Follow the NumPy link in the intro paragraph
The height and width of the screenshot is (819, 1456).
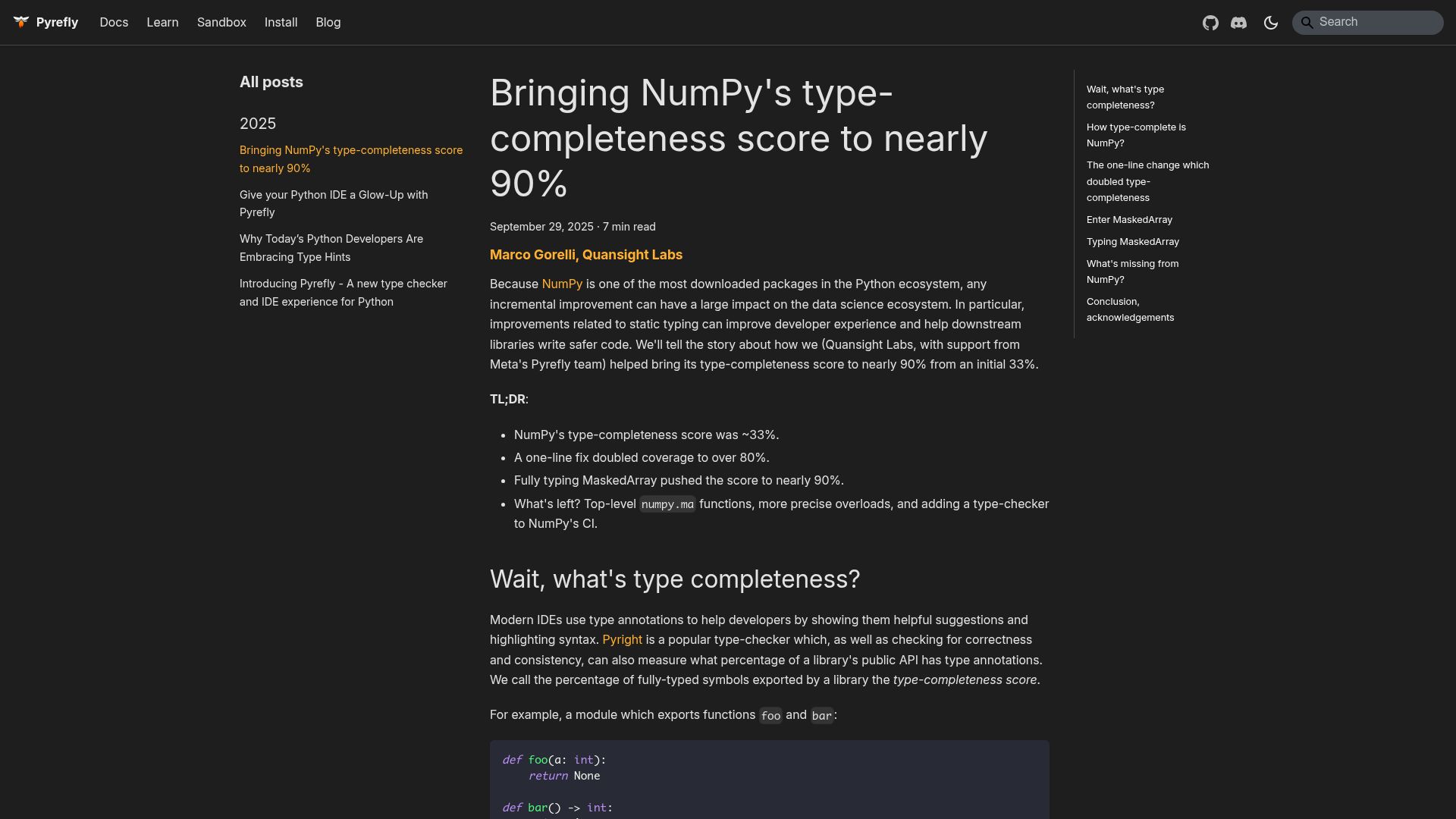562,284
